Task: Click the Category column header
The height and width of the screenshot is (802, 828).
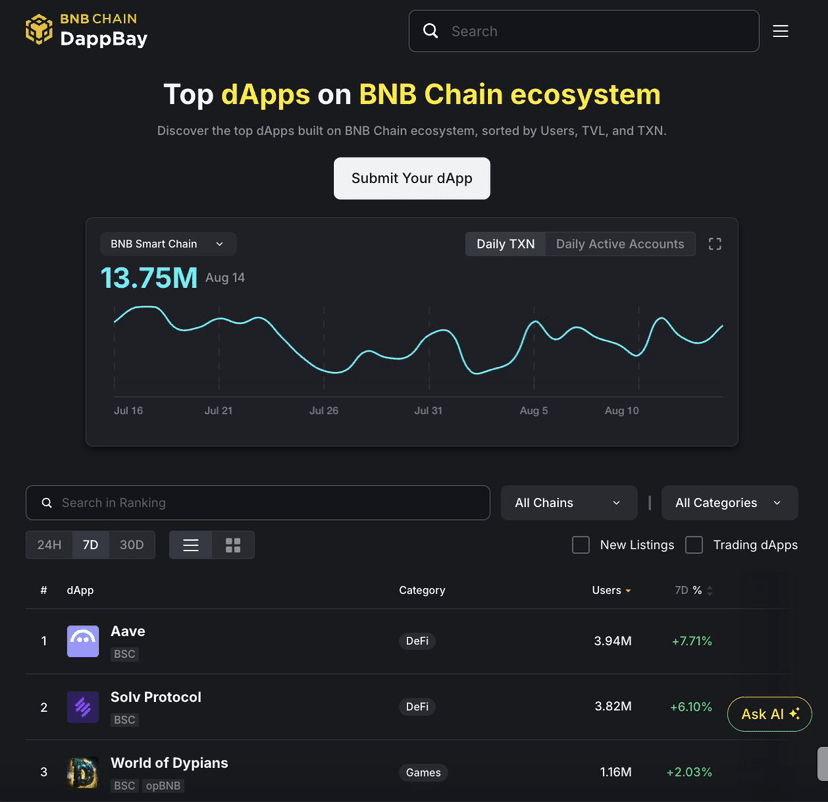Action: (422, 590)
